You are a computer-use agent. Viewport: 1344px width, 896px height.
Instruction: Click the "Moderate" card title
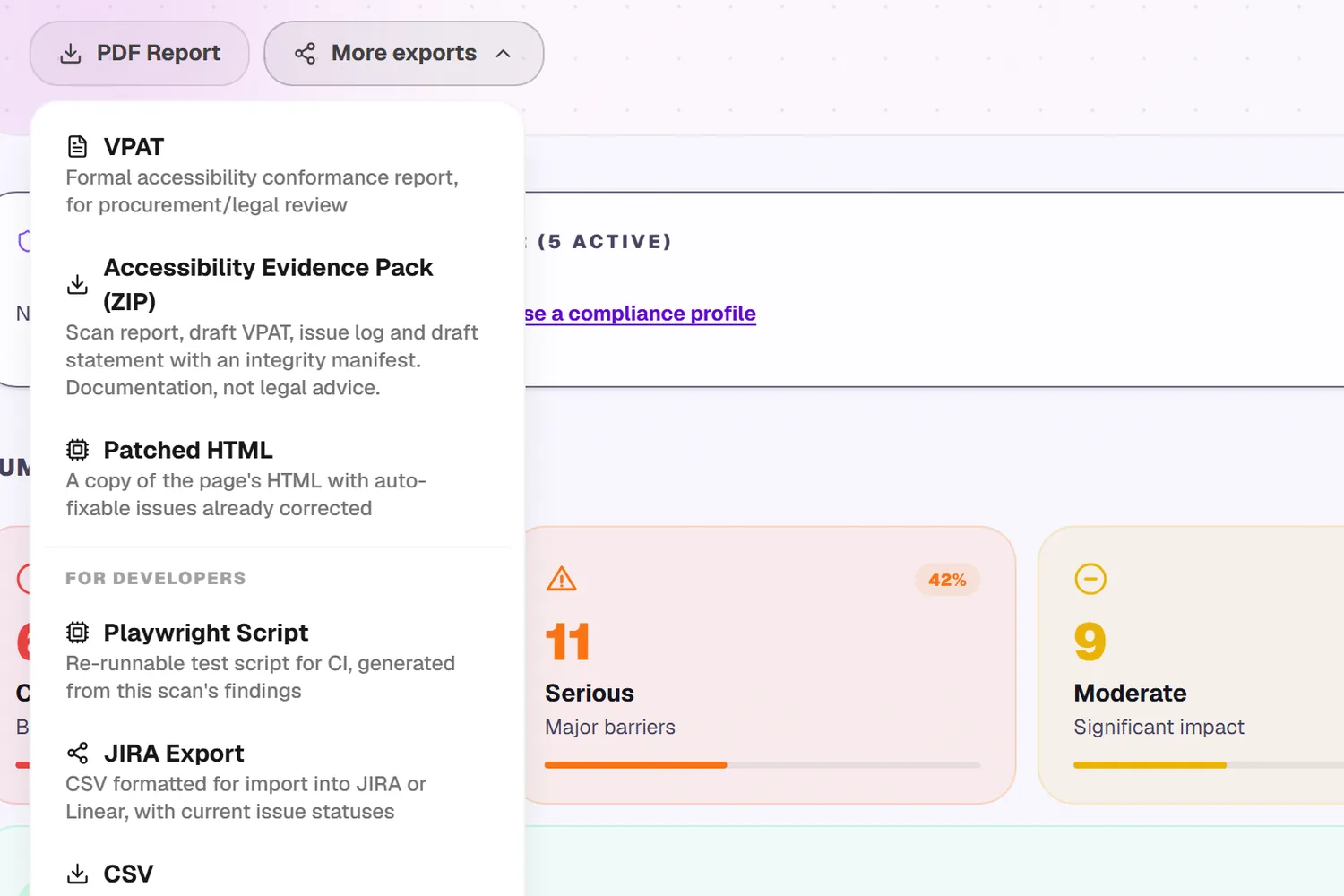[1130, 694]
